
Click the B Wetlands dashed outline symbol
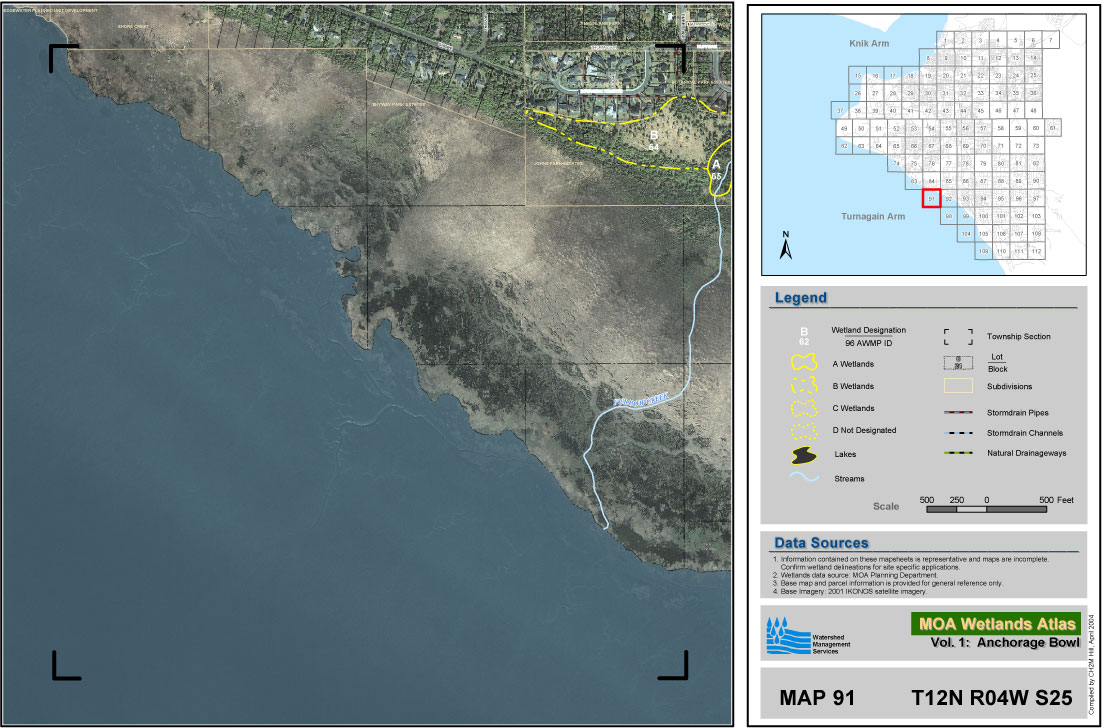[x=804, y=386]
